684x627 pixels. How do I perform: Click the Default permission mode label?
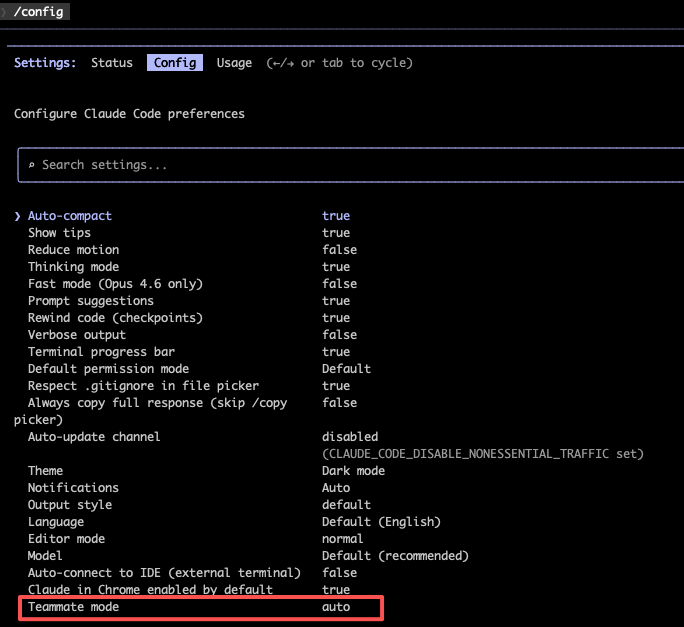point(108,369)
